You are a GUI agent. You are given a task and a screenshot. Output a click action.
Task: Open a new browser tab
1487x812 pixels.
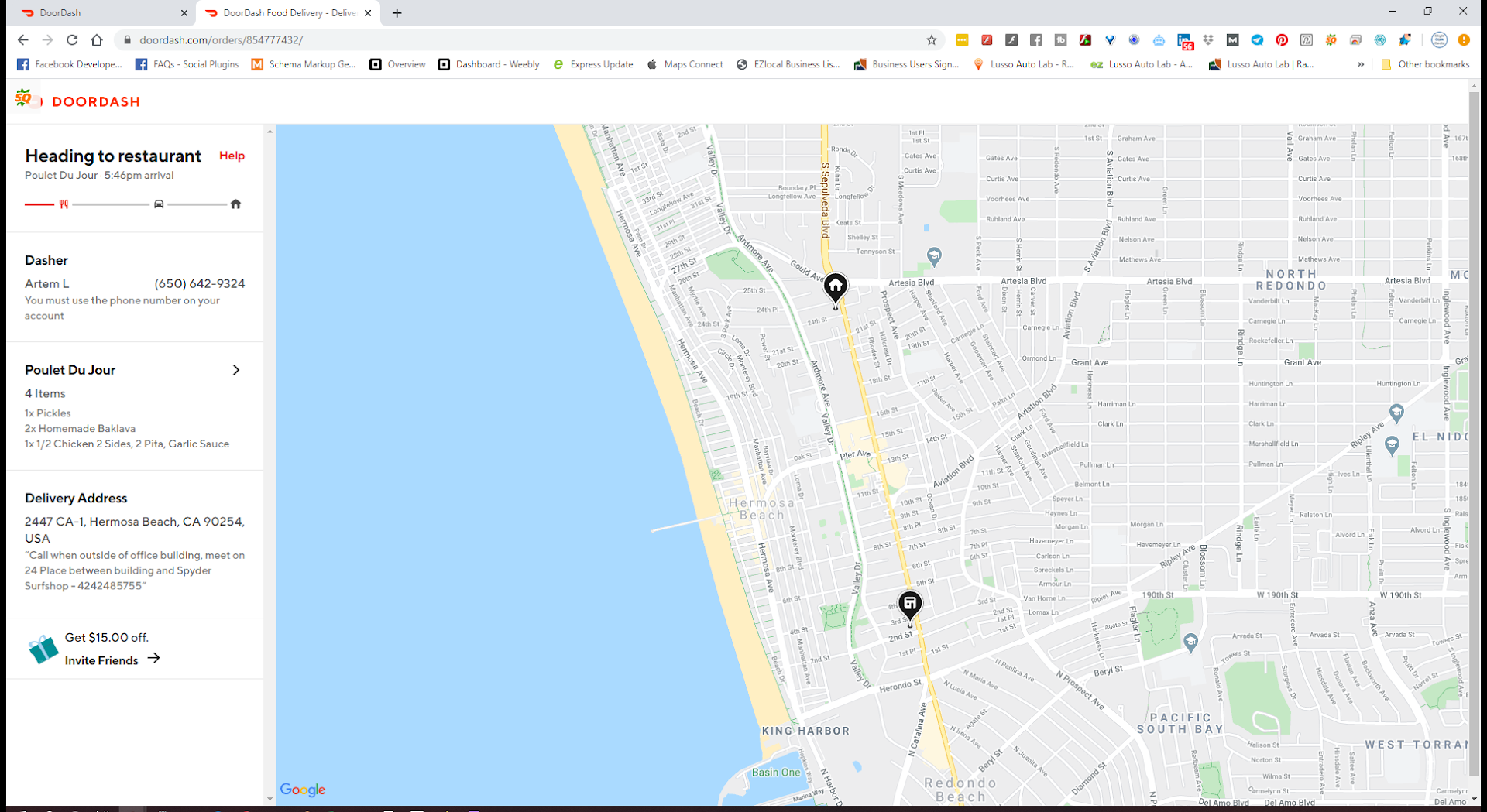pos(397,13)
